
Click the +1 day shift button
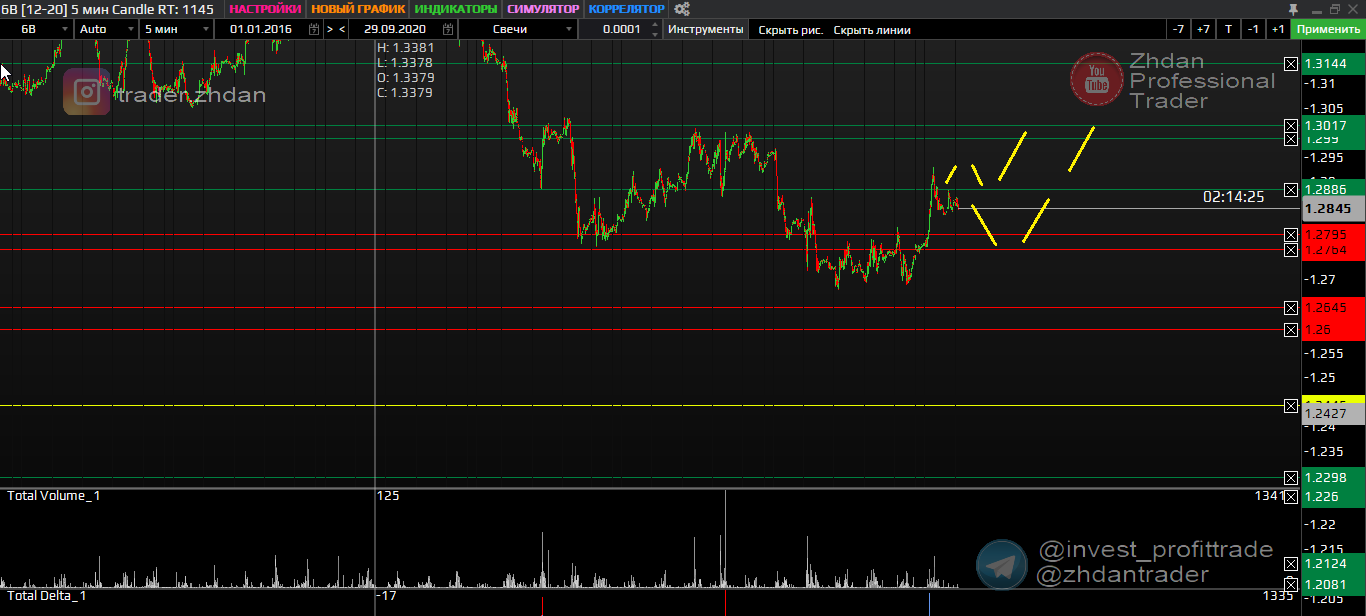1278,29
